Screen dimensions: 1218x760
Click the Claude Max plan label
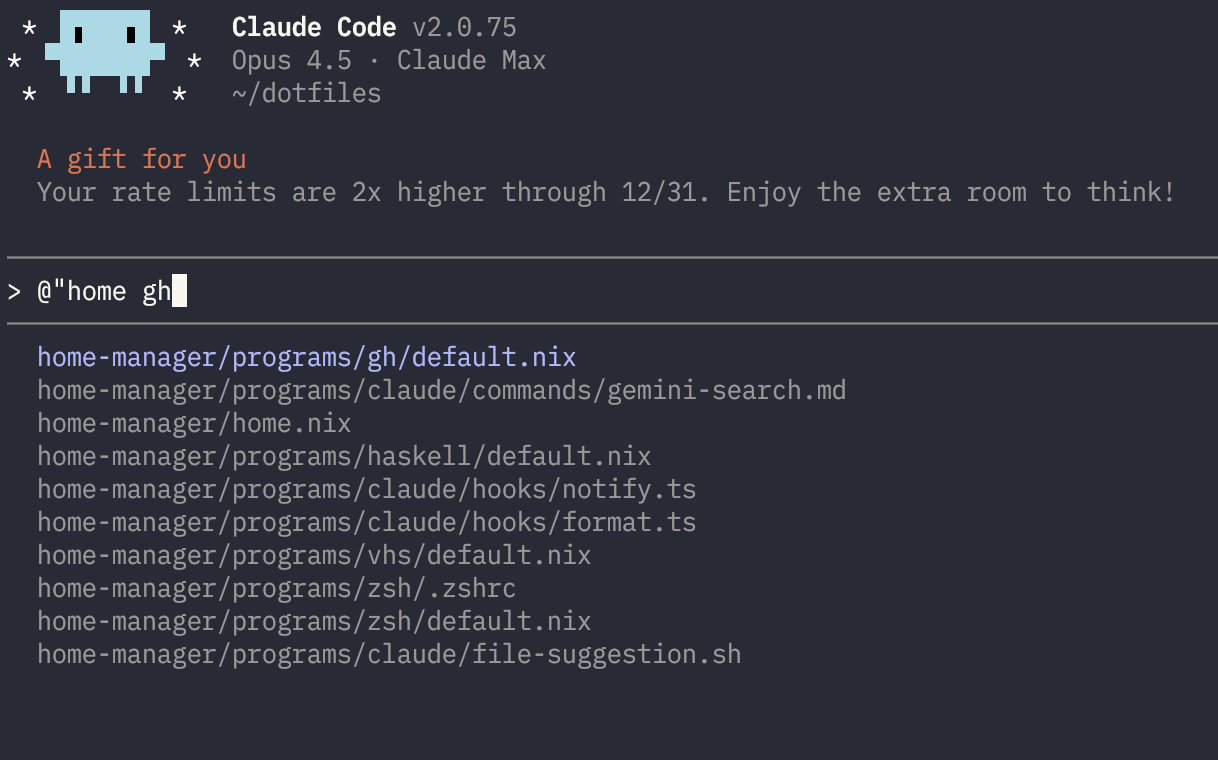471,61
